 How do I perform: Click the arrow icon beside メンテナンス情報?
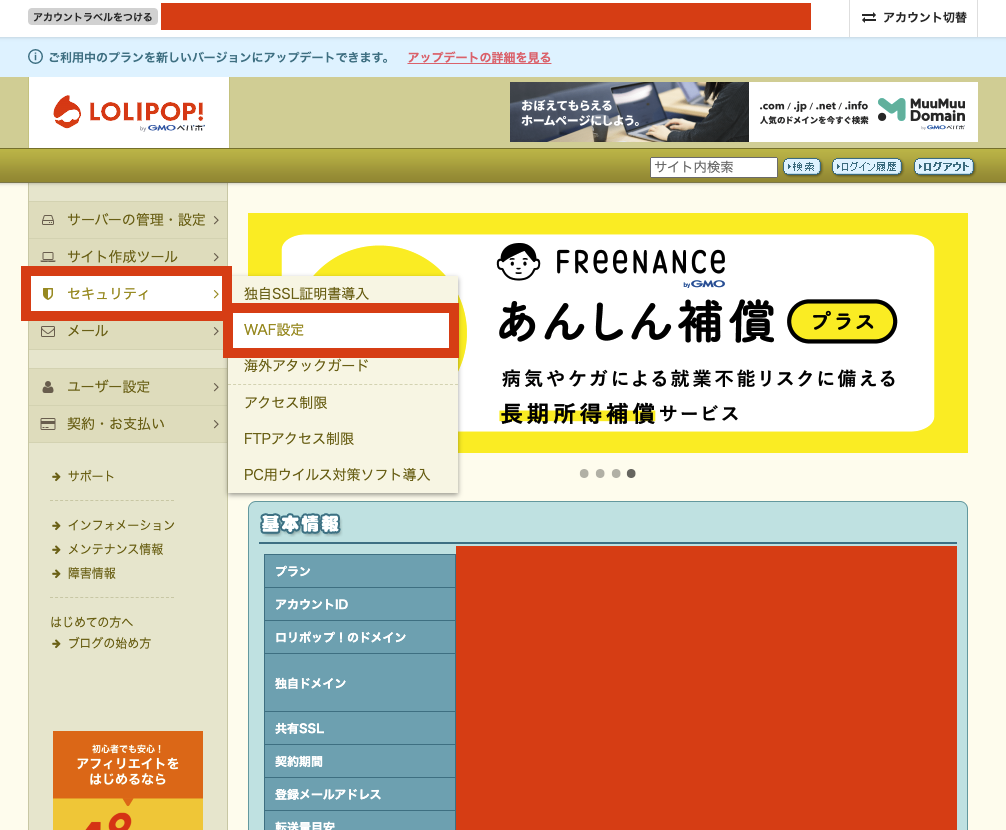pos(56,550)
